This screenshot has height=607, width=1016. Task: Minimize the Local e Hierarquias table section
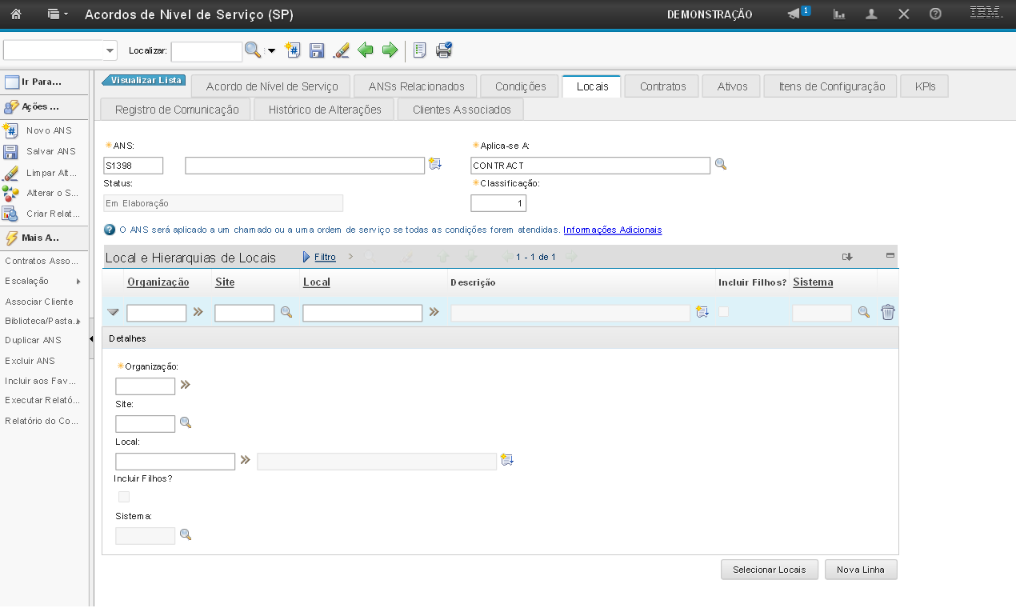[889, 257]
